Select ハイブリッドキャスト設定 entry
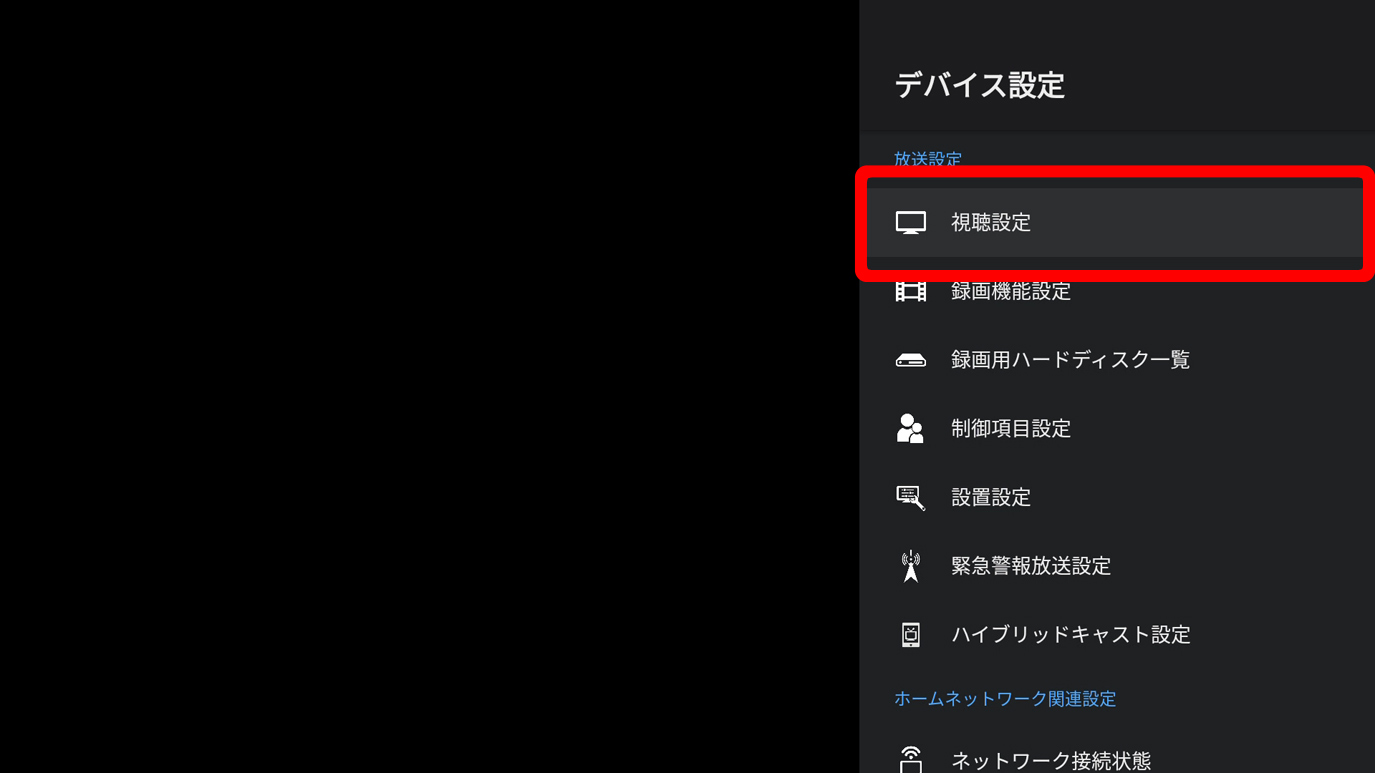The width and height of the screenshot is (1375, 773). pyautogui.click(x=1117, y=634)
